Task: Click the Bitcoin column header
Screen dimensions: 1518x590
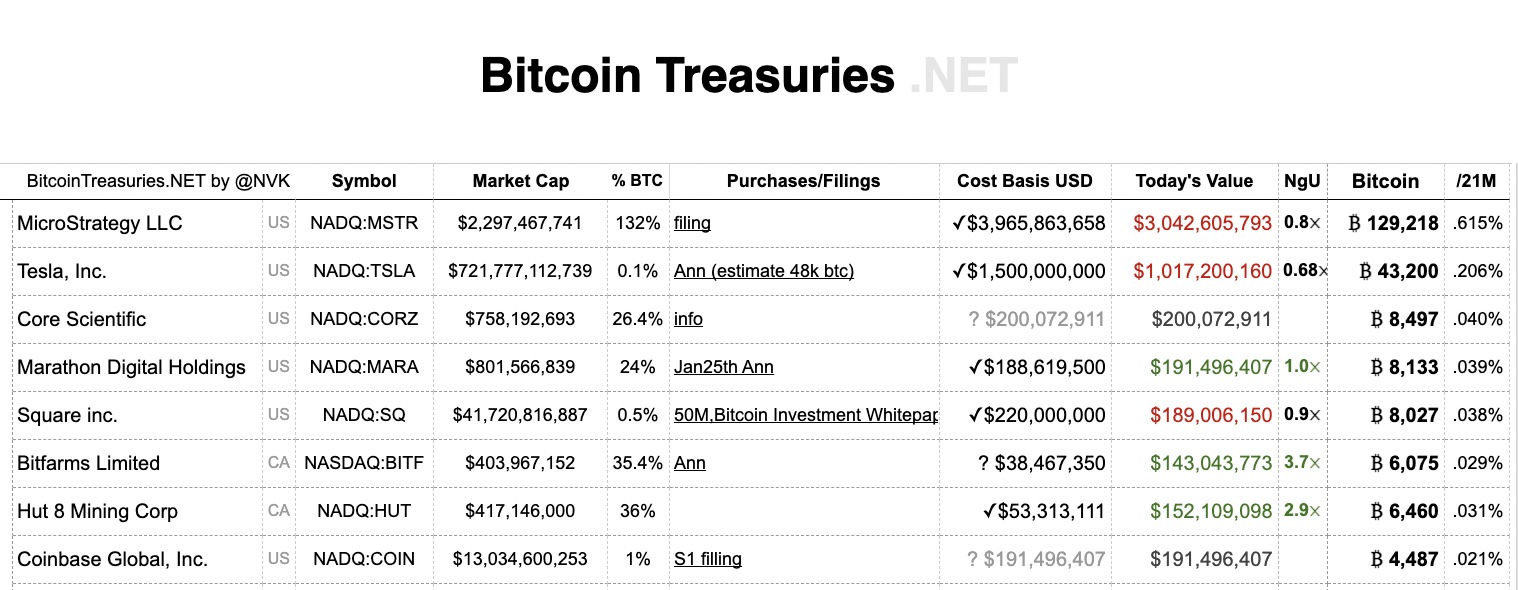Action: 1385,181
